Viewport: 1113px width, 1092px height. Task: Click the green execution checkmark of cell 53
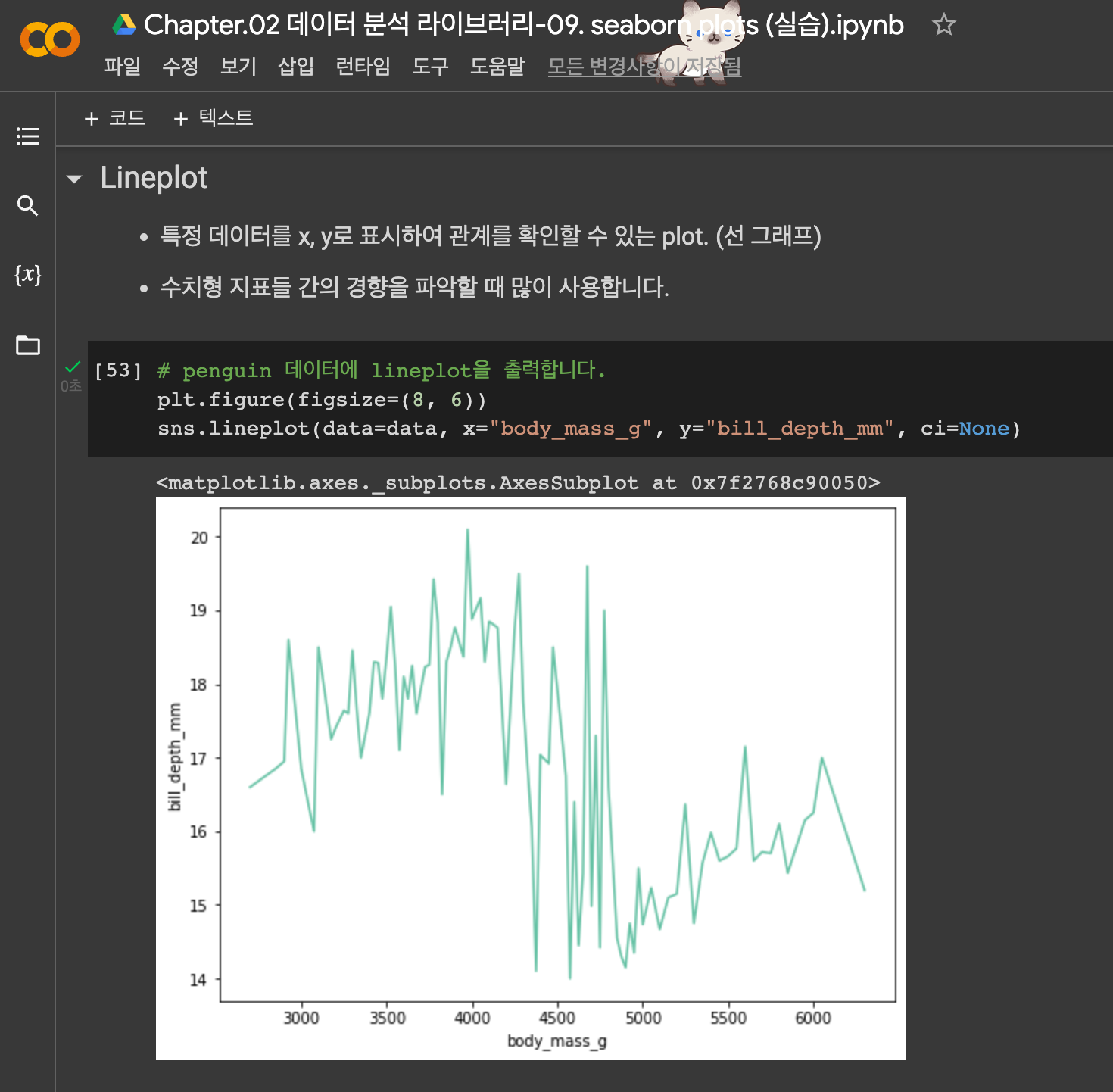73,367
